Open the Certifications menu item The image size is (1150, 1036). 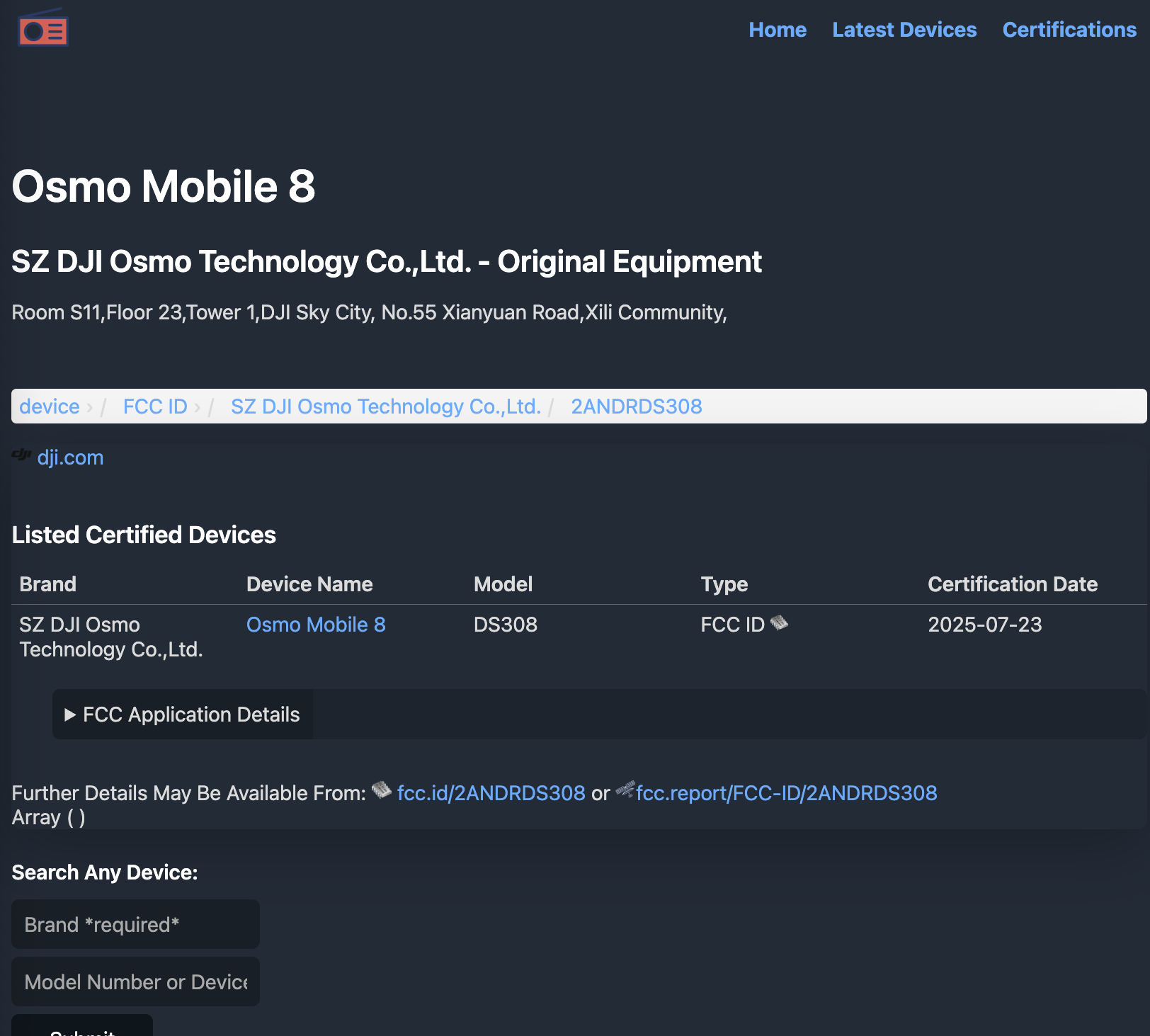click(x=1069, y=30)
